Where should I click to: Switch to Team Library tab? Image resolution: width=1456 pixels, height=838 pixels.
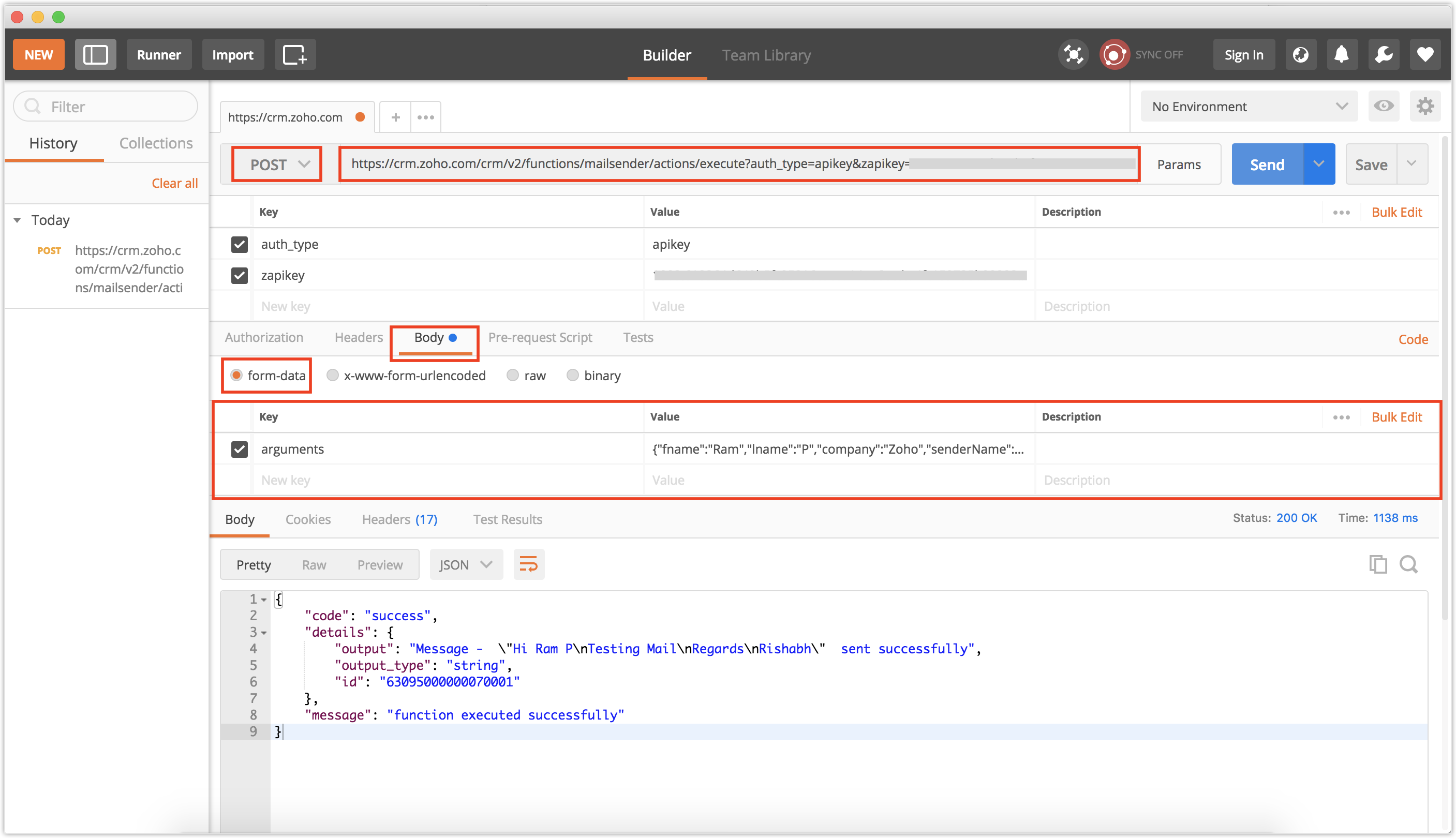pyautogui.click(x=766, y=55)
